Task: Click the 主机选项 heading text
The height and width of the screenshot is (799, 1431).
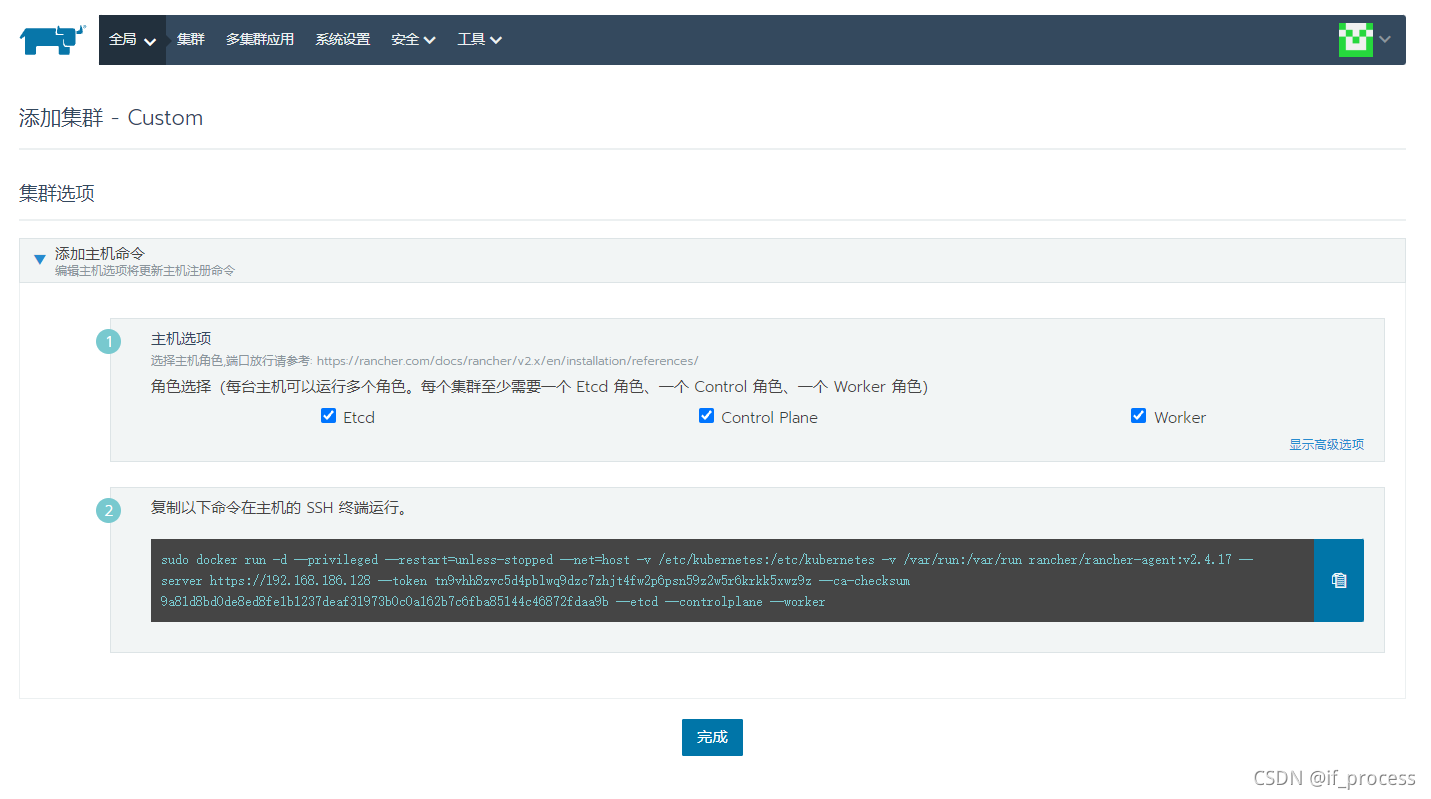Action: click(x=181, y=339)
